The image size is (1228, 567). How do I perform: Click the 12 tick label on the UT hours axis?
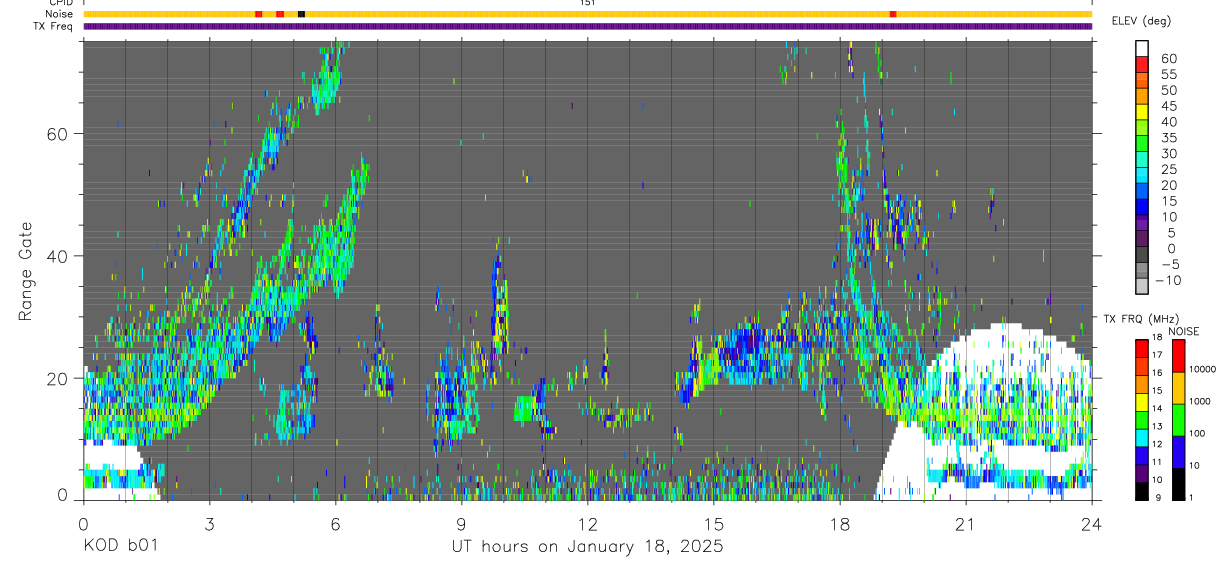pyautogui.click(x=588, y=523)
